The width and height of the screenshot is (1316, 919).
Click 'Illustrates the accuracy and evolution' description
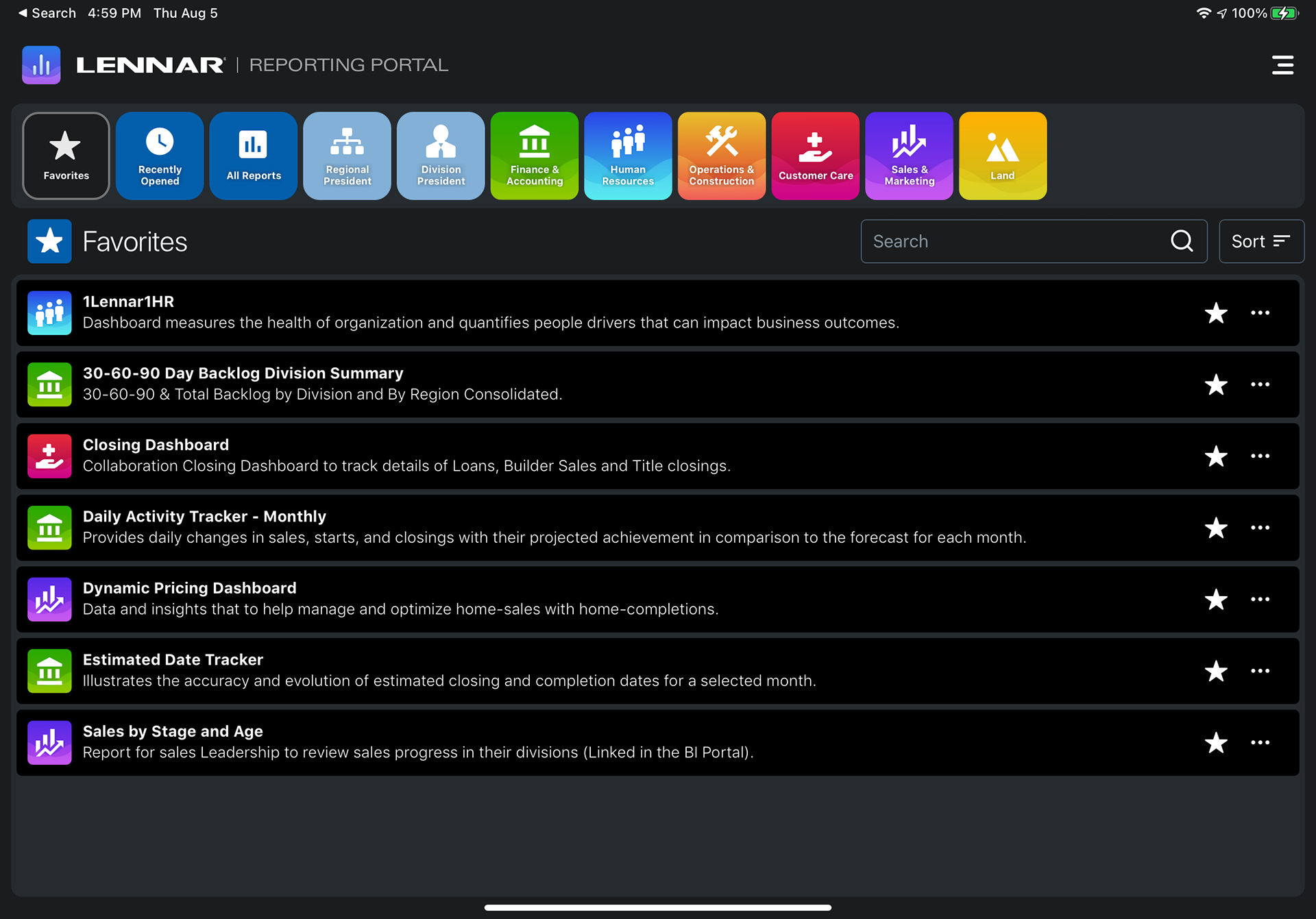tap(449, 681)
